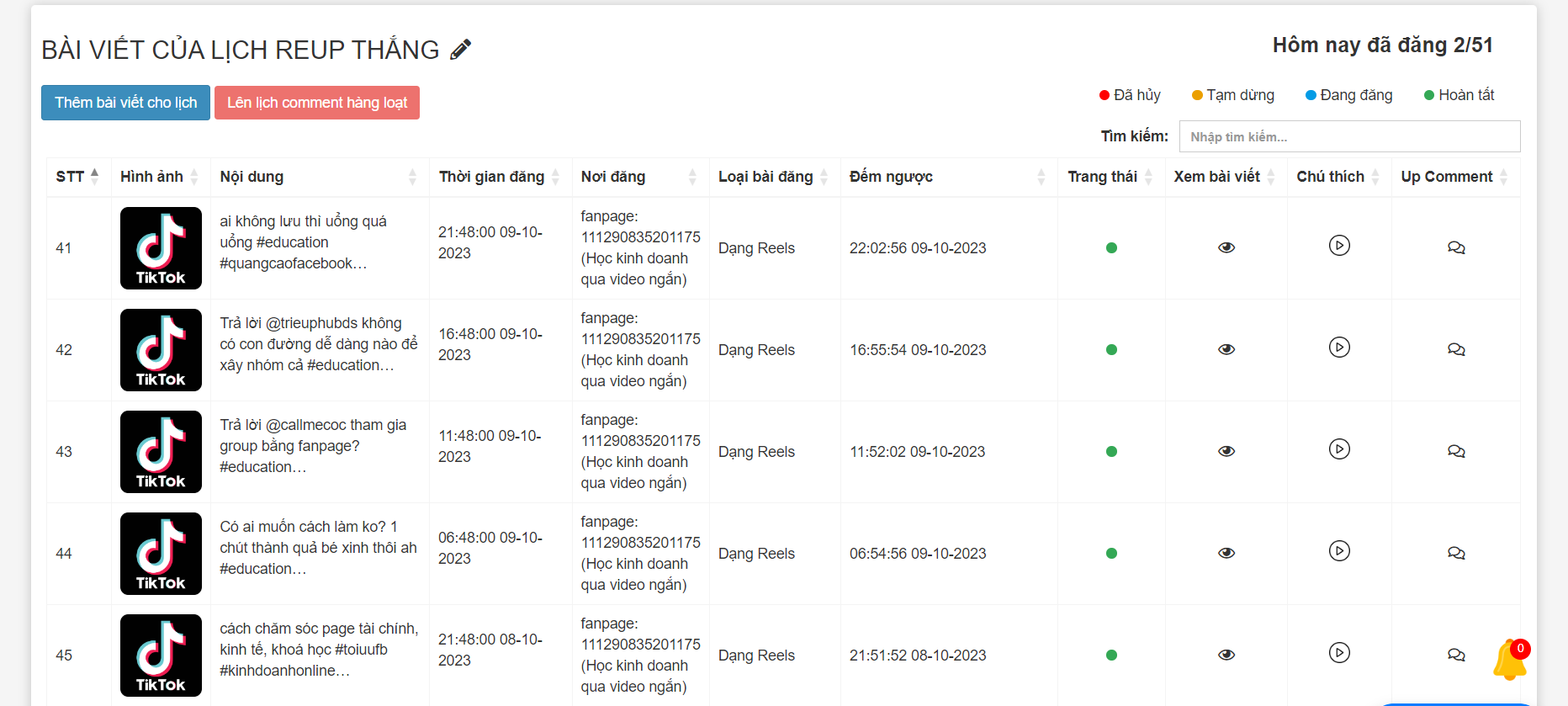This screenshot has height=706, width=1568.
Task: View post in row 44
Action: [x=1226, y=553]
